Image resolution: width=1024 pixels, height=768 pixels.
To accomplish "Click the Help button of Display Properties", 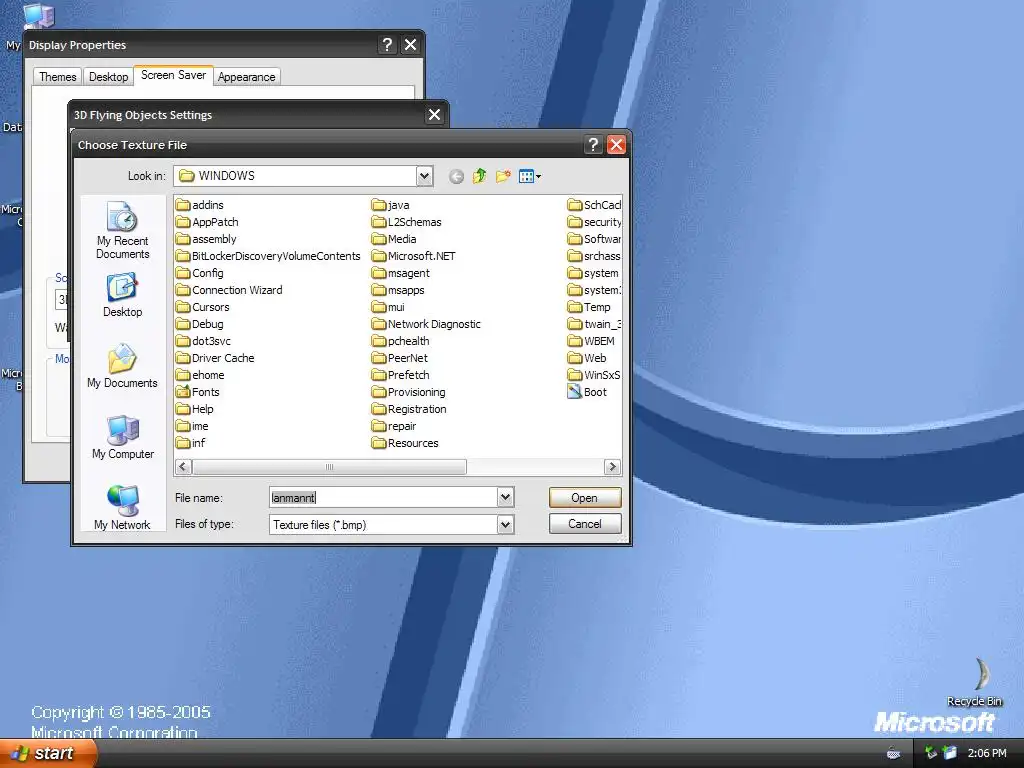I will pyautogui.click(x=387, y=44).
